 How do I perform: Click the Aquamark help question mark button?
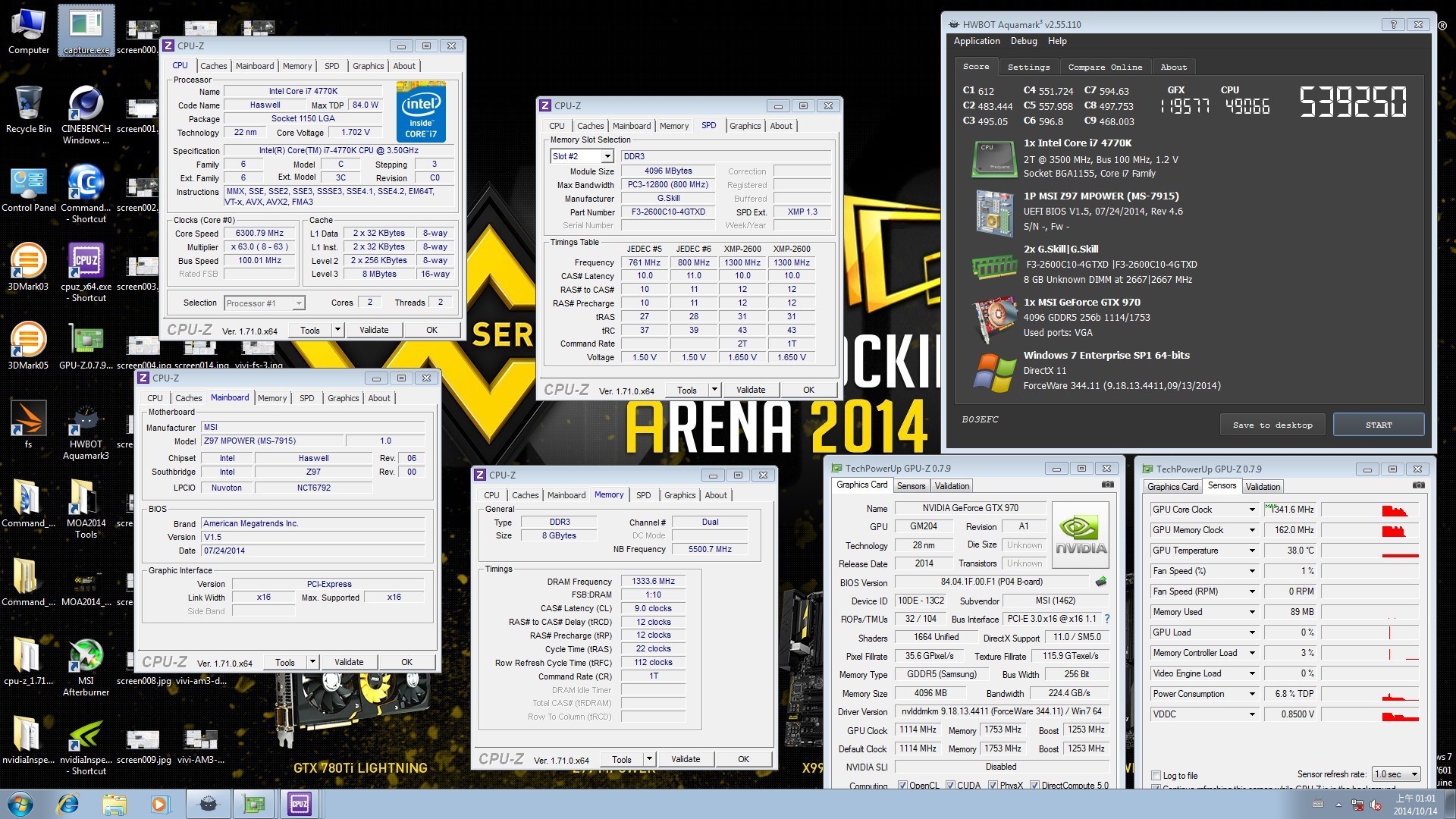pyautogui.click(x=1393, y=24)
